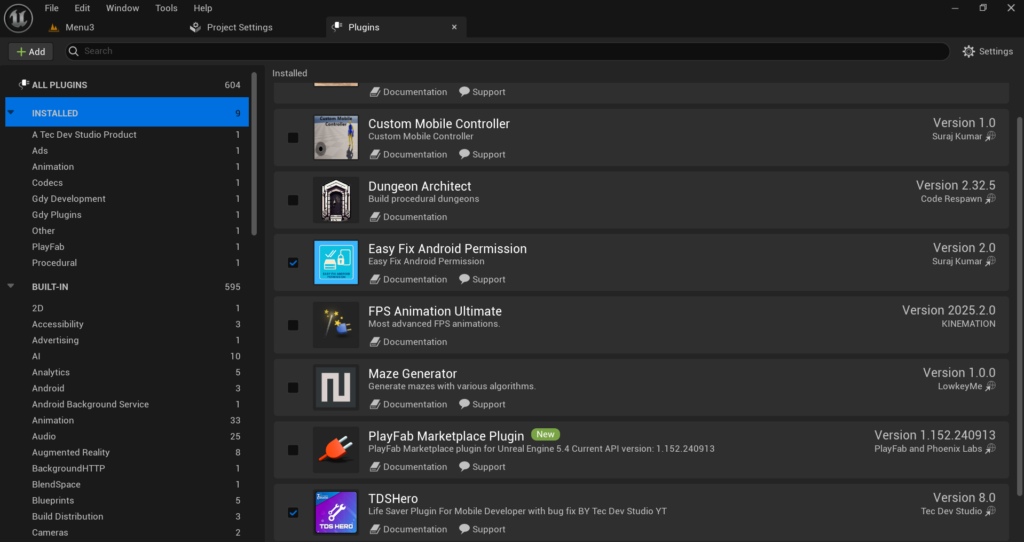Viewport: 1024px width, 542px height.
Task: Open the Tools menu
Action: (167, 8)
